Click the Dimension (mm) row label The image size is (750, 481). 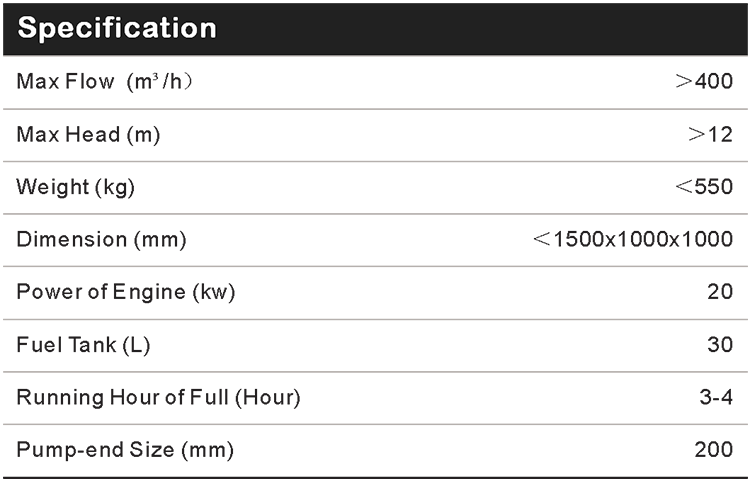click(x=106, y=239)
